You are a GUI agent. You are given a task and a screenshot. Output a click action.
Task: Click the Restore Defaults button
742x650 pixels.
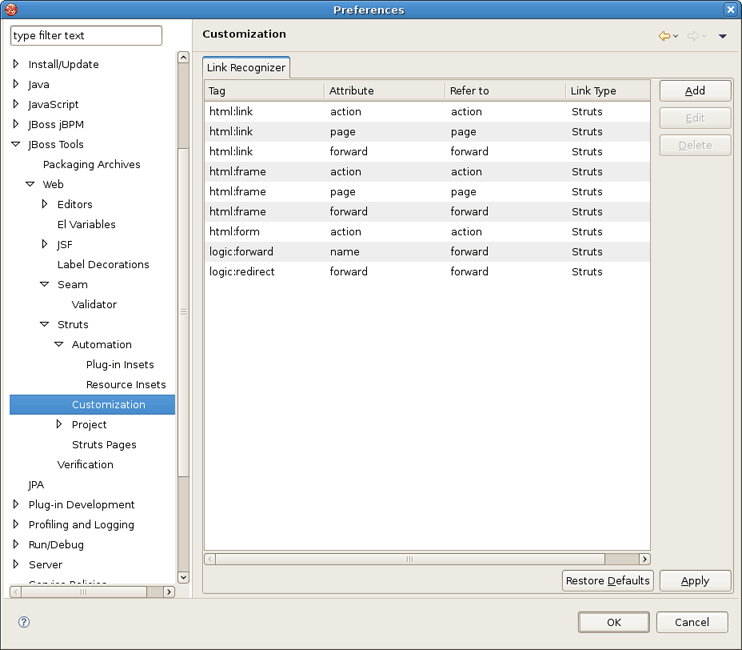click(x=607, y=581)
